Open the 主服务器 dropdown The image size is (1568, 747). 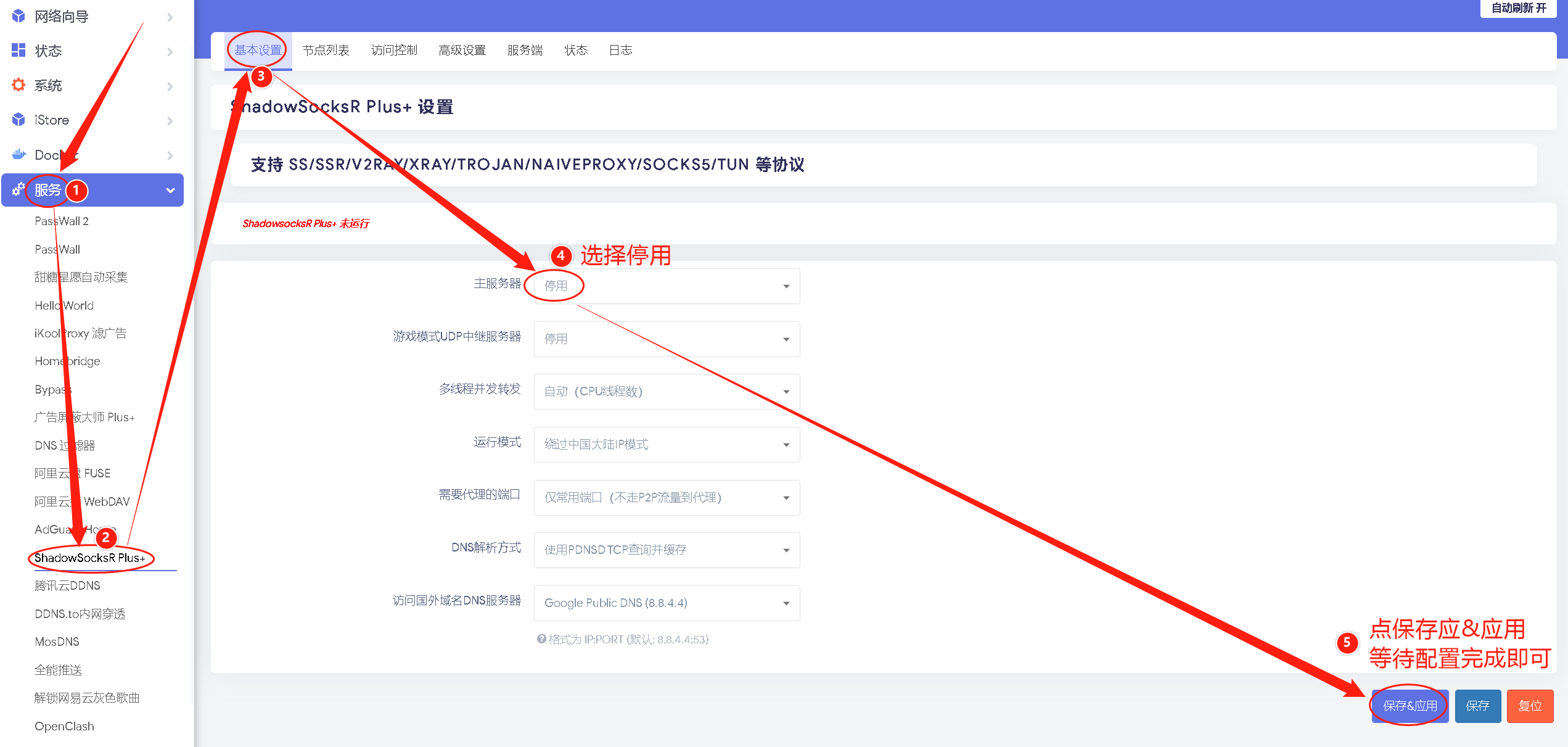click(x=667, y=286)
